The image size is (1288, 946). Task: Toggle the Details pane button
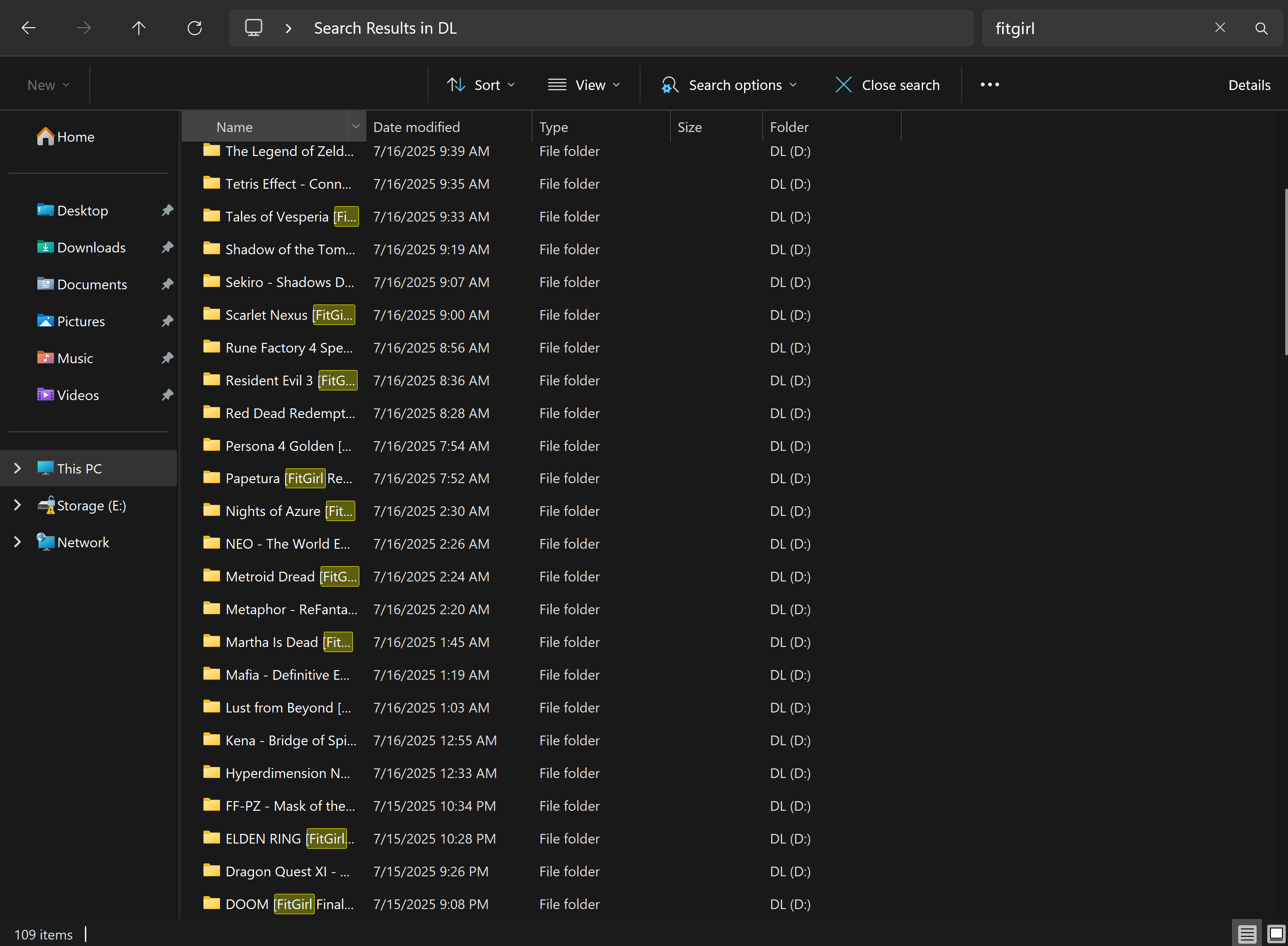pyautogui.click(x=1249, y=85)
